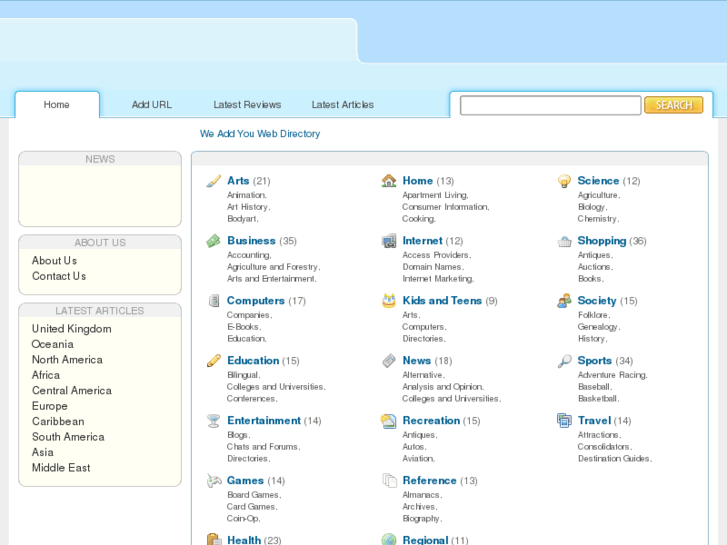The width and height of the screenshot is (727, 545).
Task: Open the Arts category heading
Action: [x=238, y=181]
